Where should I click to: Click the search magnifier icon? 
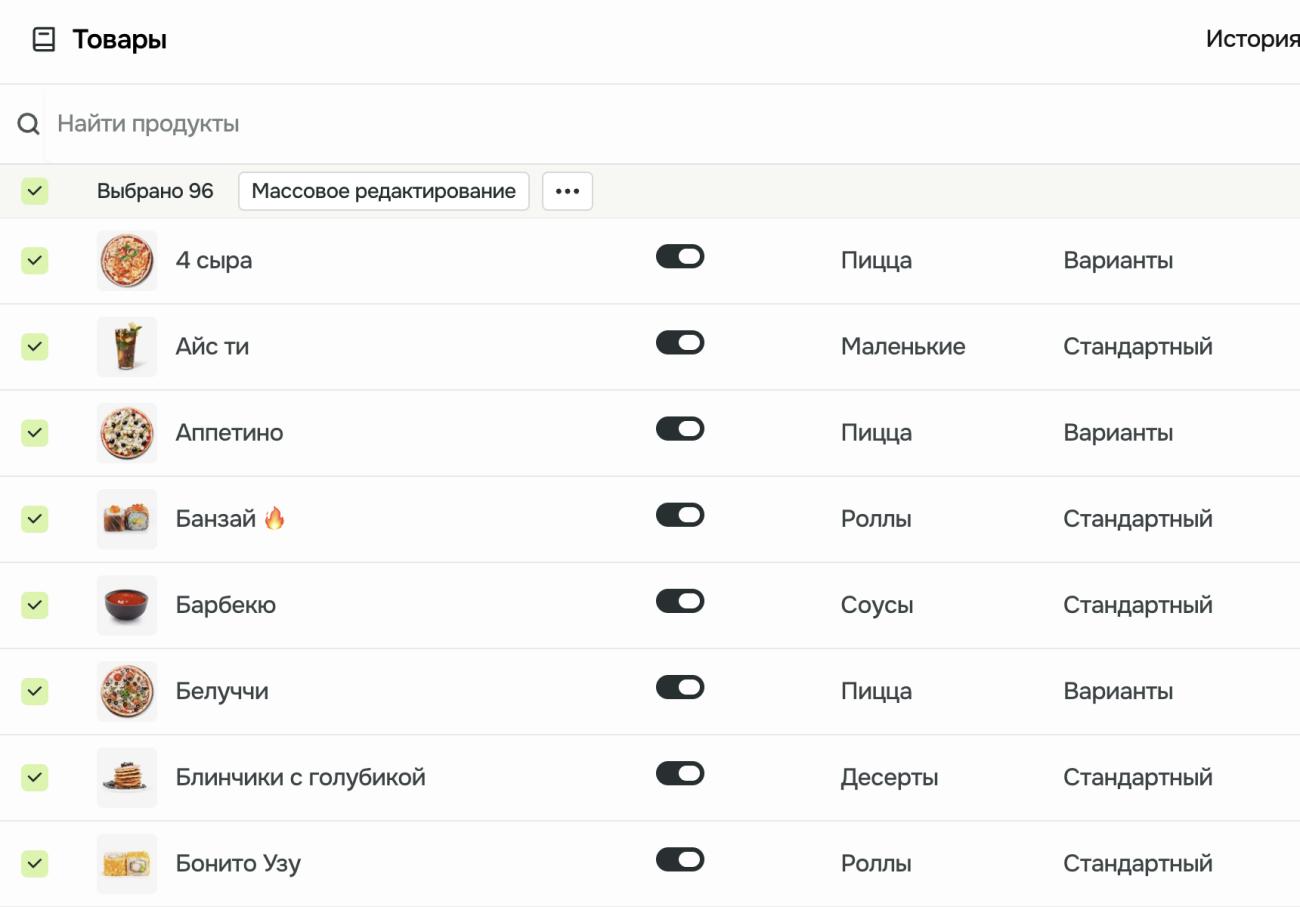coord(29,124)
